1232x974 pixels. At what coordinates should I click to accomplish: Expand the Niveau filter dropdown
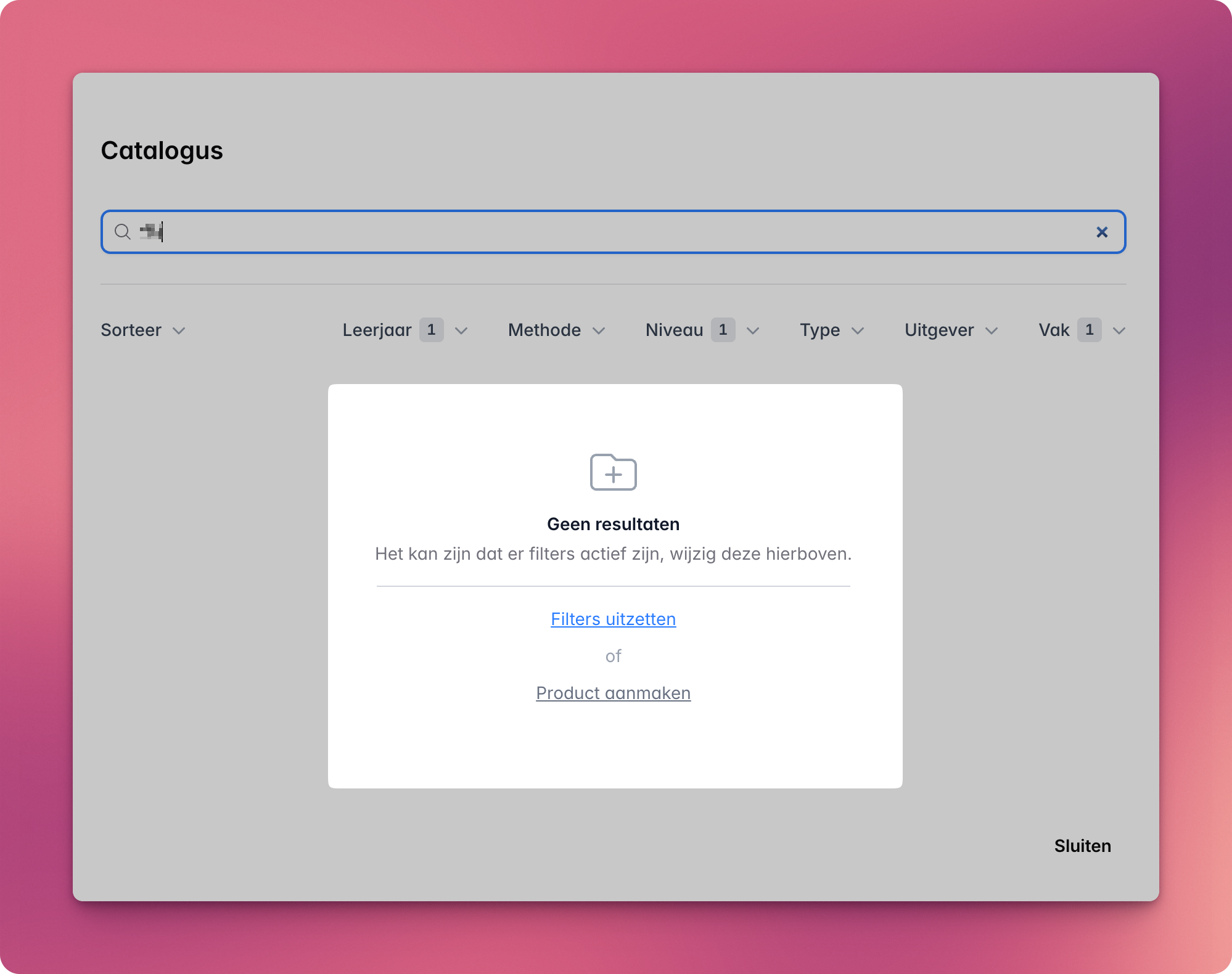674,330
